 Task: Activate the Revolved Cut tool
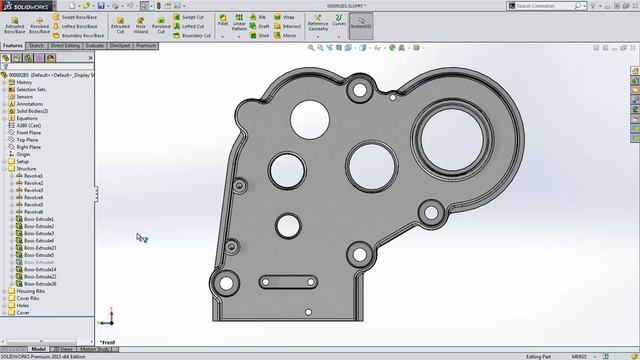pyautogui.click(x=161, y=25)
